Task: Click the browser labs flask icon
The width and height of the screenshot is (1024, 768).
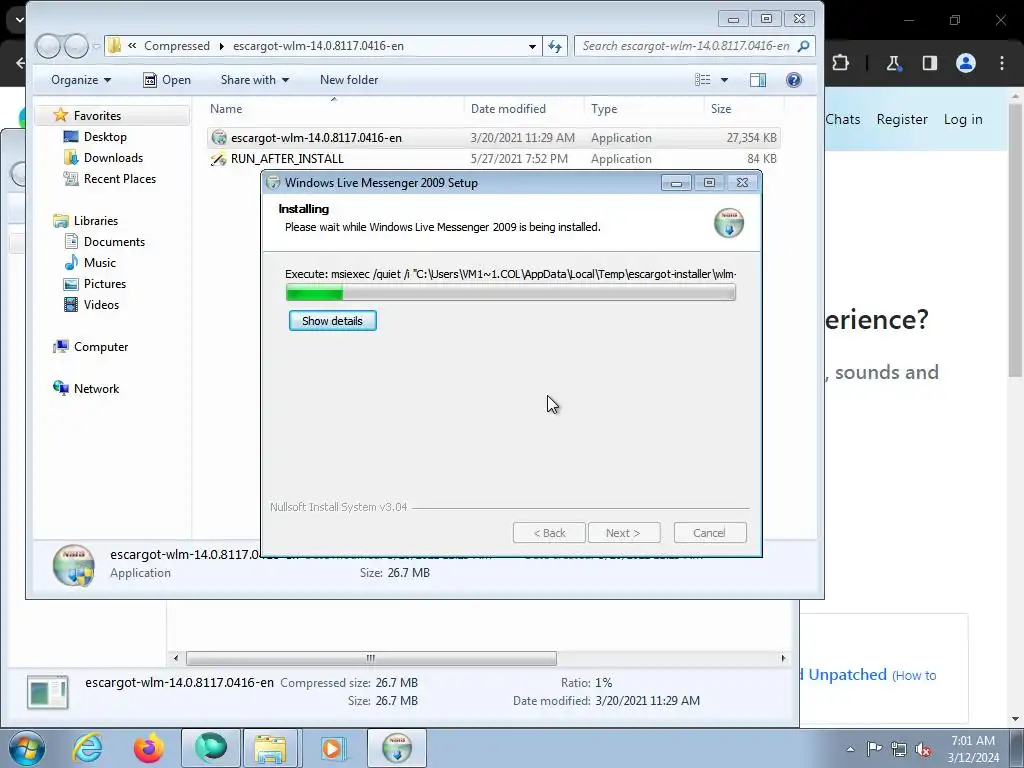Action: coord(893,63)
